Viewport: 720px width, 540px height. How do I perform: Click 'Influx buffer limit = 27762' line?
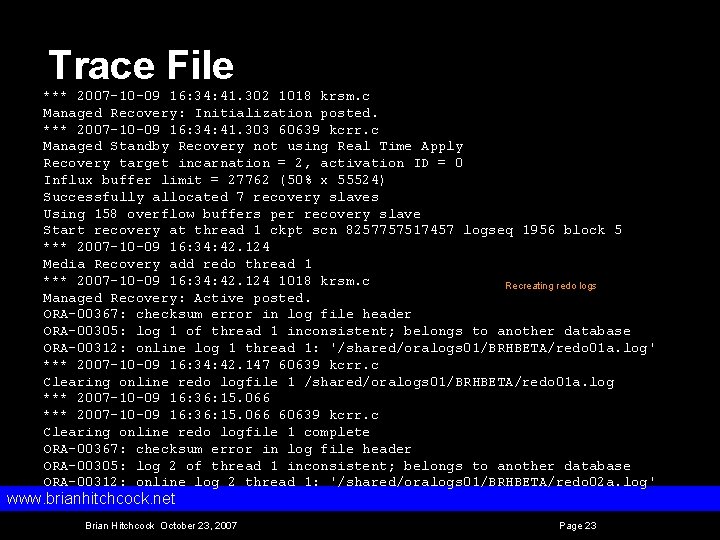[x=214, y=180]
